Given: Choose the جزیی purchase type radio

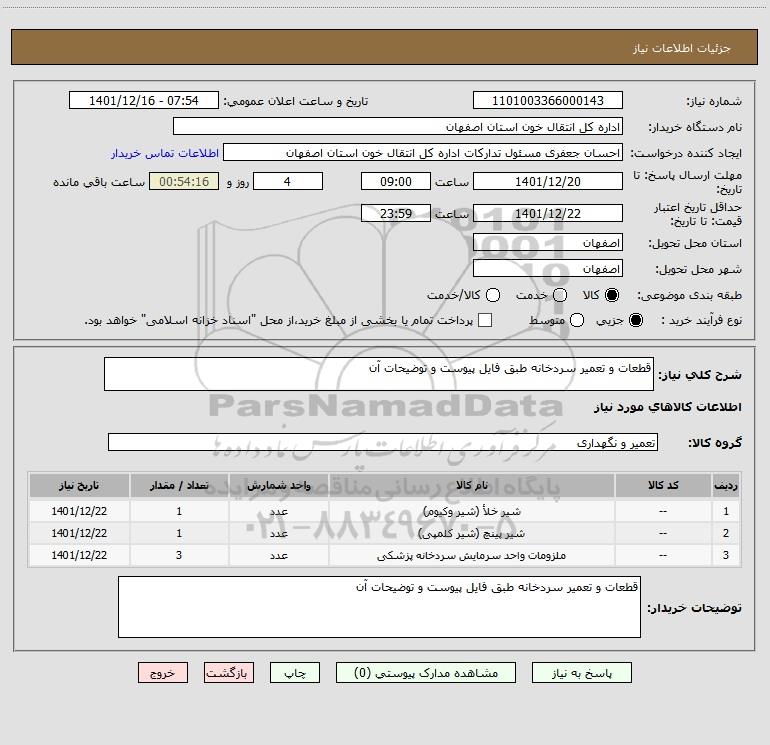Looking at the screenshot, I should coord(635,320).
